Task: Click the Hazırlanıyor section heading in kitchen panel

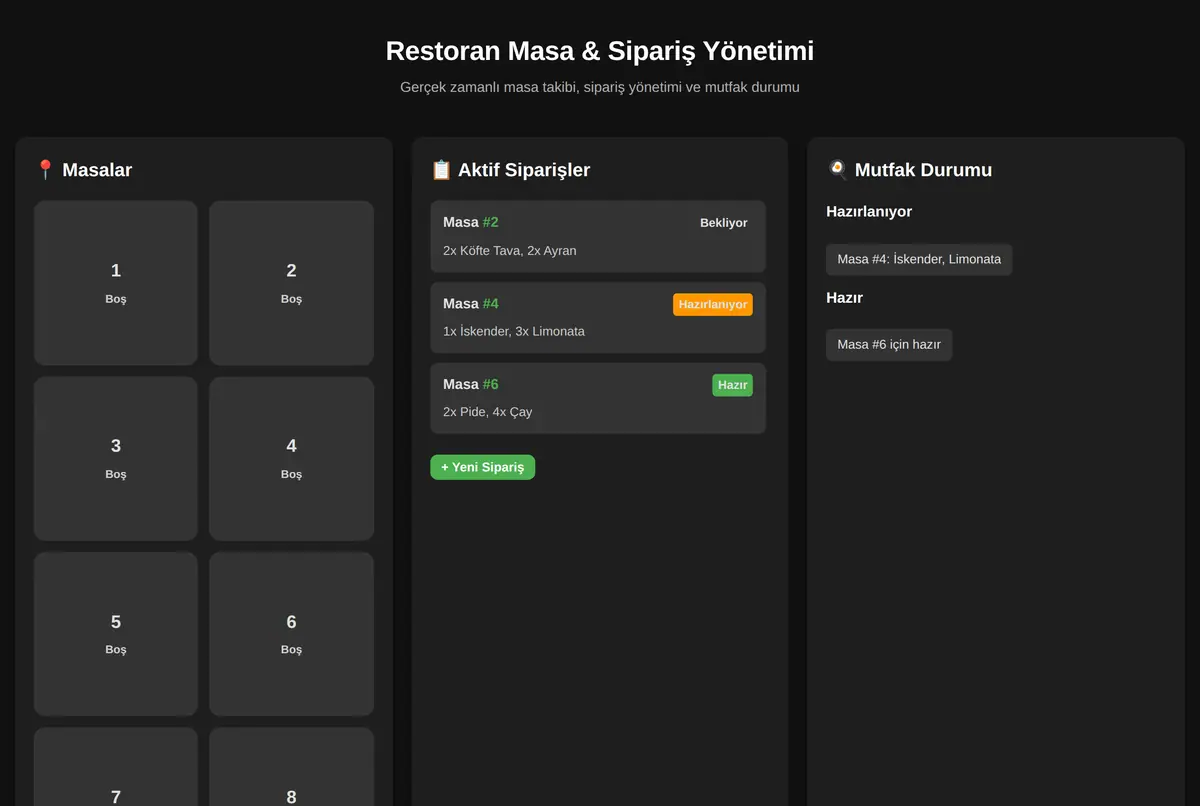Action: 869,212
